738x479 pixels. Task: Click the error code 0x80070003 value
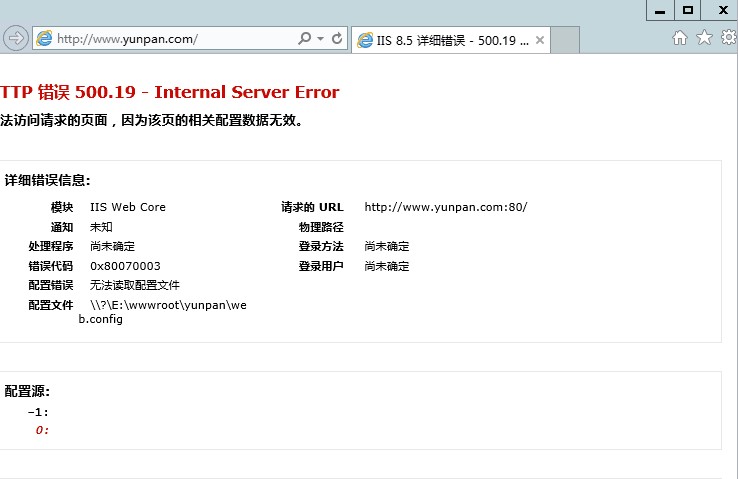coord(125,266)
